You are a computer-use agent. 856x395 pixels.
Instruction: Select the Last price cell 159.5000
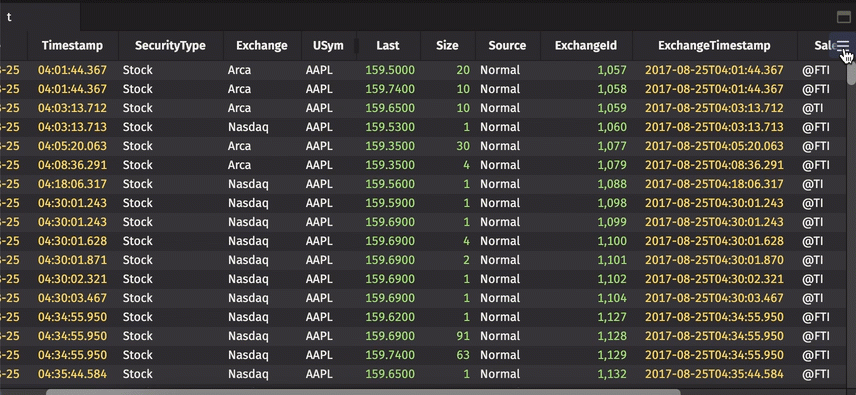pos(390,70)
